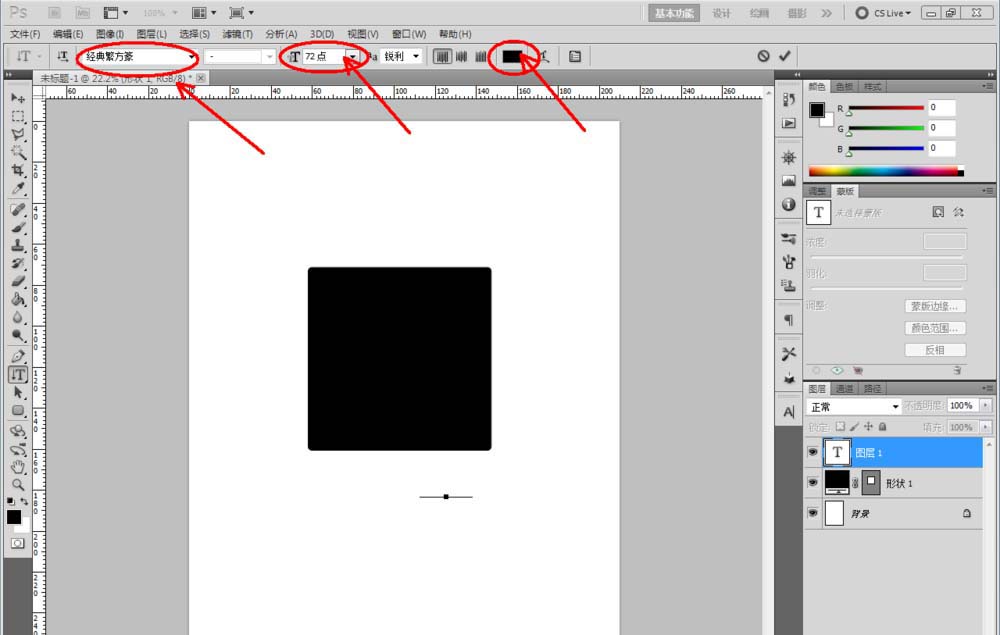The width and height of the screenshot is (1000, 635).
Task: Select the 基本功能 workspace
Action: pos(673,13)
